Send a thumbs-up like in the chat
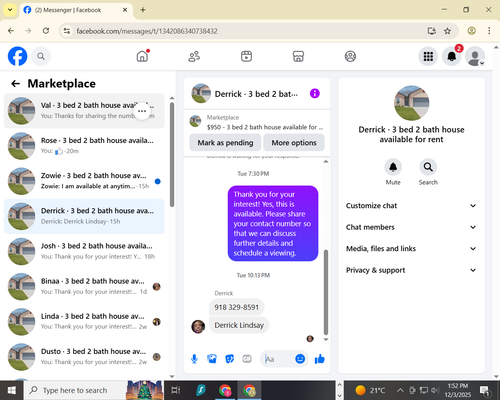Image resolution: width=500 pixels, height=400 pixels. [x=319, y=359]
